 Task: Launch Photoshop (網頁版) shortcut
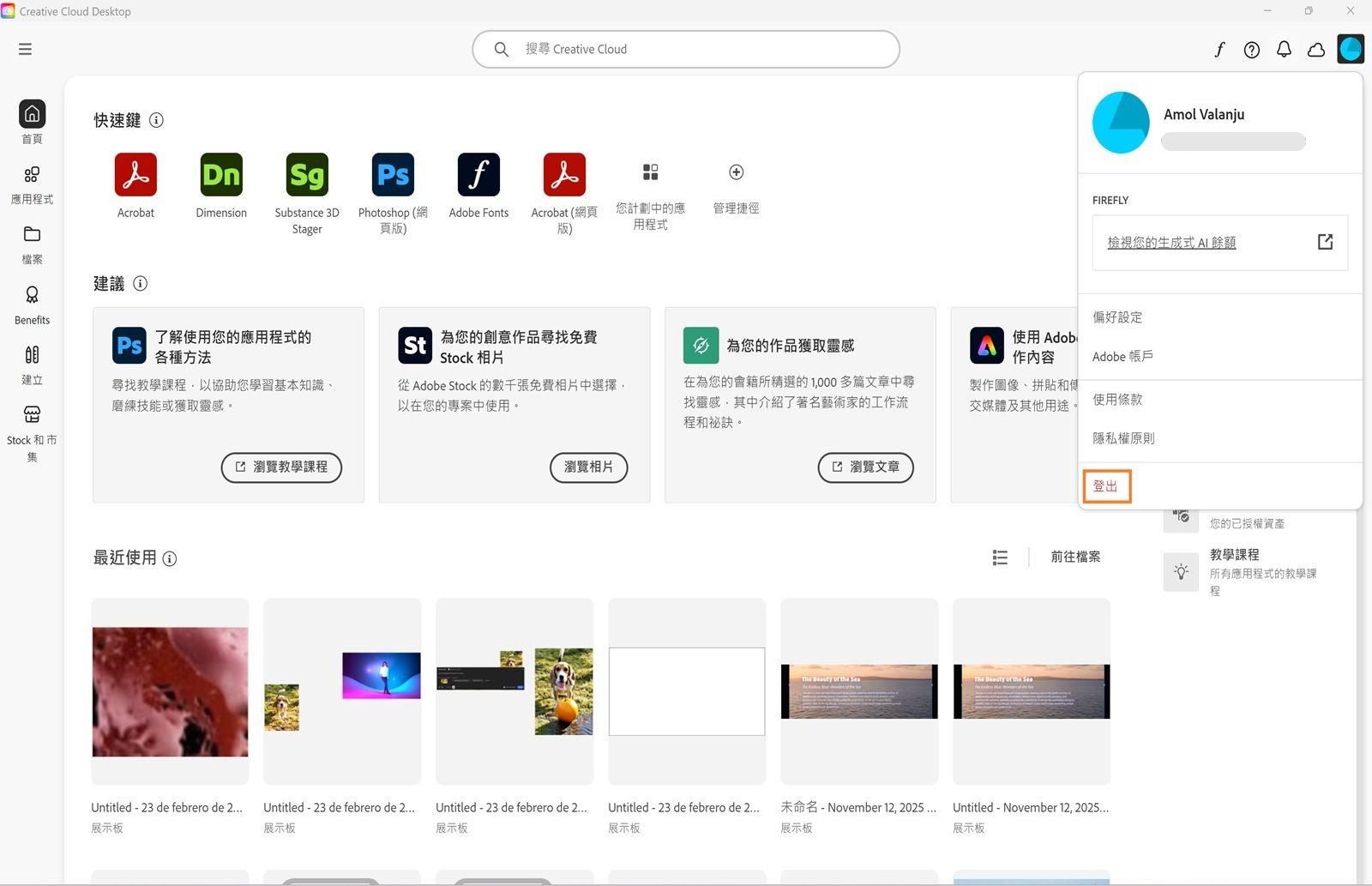(x=393, y=175)
